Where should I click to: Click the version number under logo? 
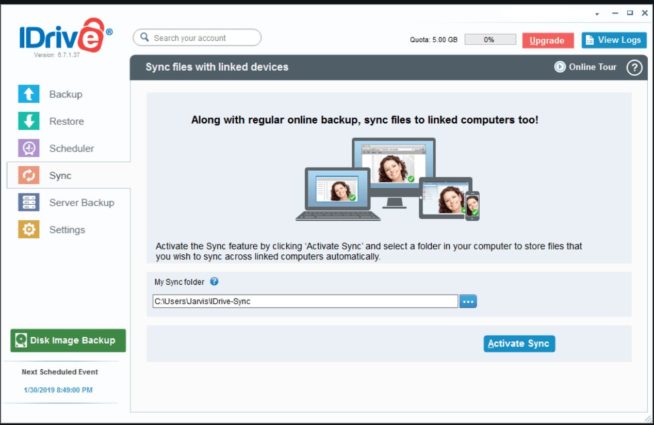tap(57, 55)
